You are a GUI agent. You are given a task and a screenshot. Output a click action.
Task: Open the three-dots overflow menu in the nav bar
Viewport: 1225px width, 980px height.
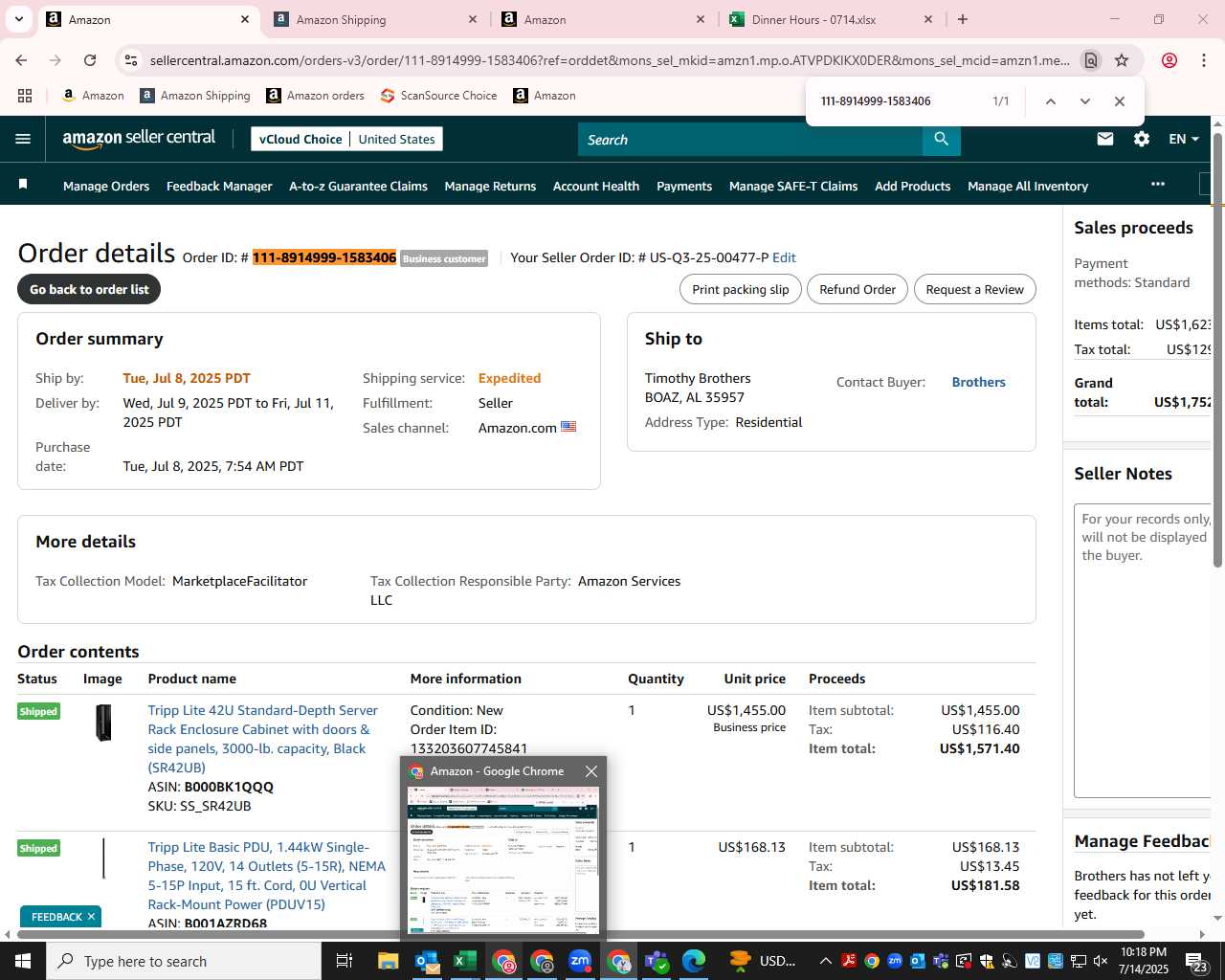tap(1158, 184)
